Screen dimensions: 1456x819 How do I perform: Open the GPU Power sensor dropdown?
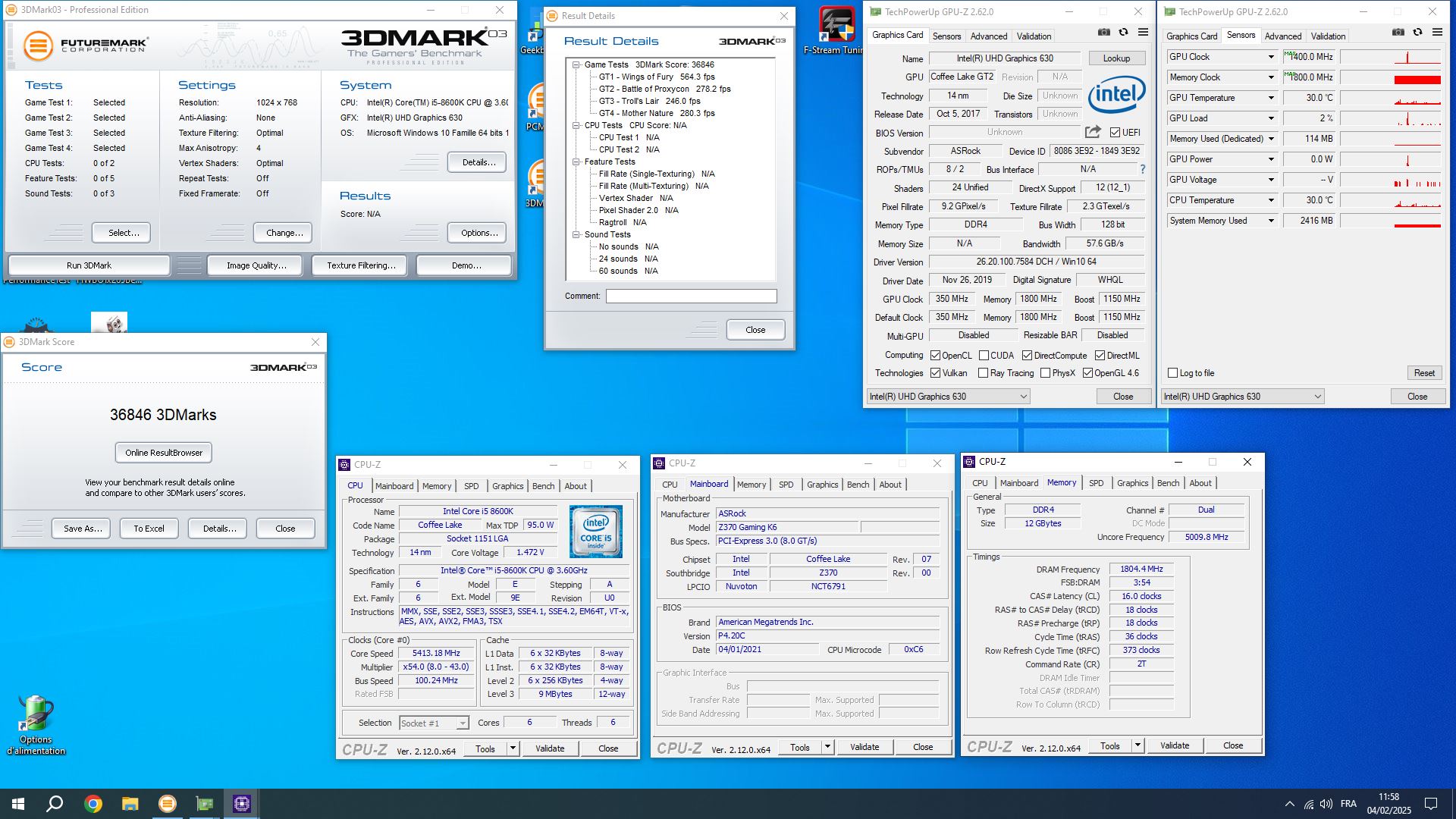point(1272,159)
